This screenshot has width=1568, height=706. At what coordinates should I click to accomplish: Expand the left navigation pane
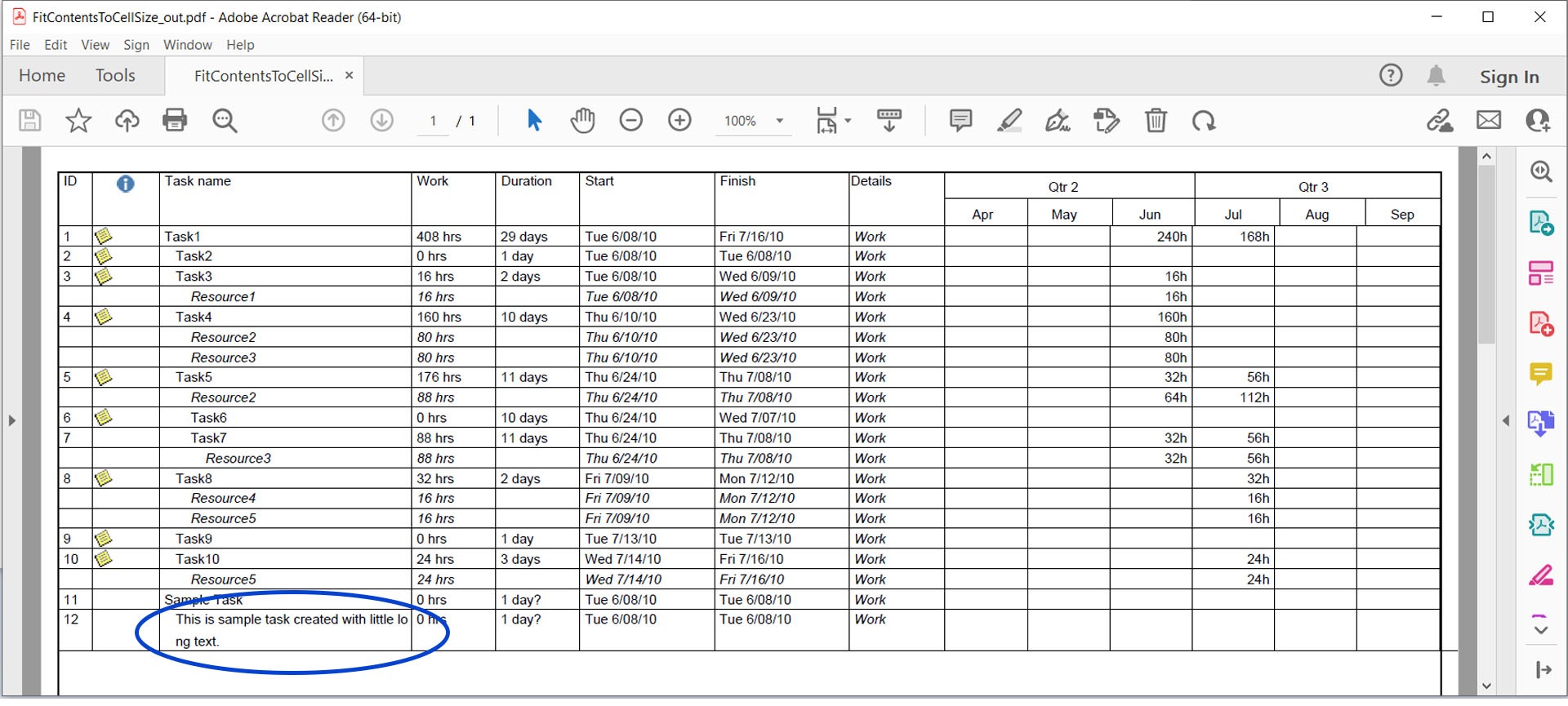[11, 421]
